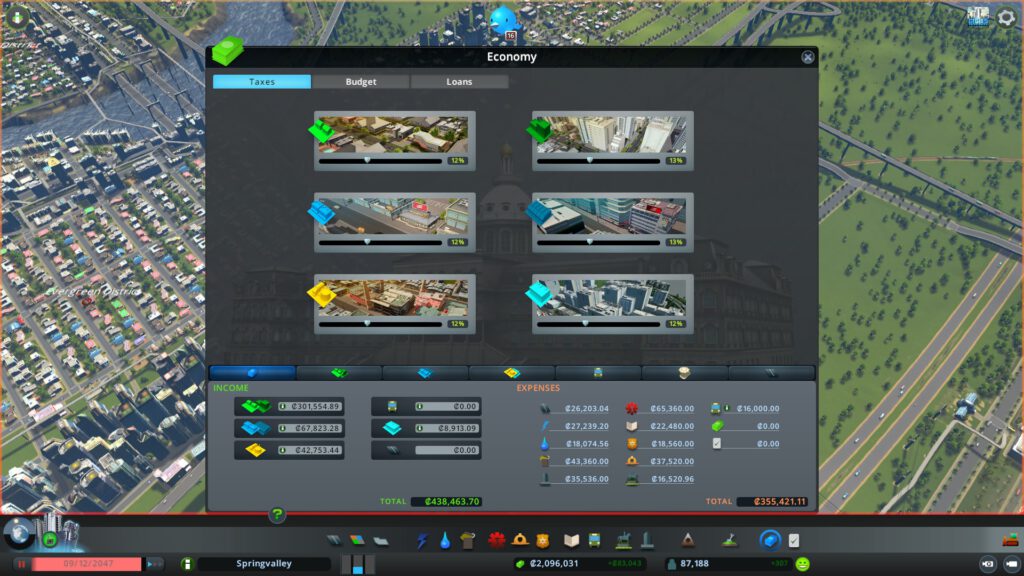Open the Info Views button at top-left
Screen dimensions: 1024x576
click(x=17, y=17)
